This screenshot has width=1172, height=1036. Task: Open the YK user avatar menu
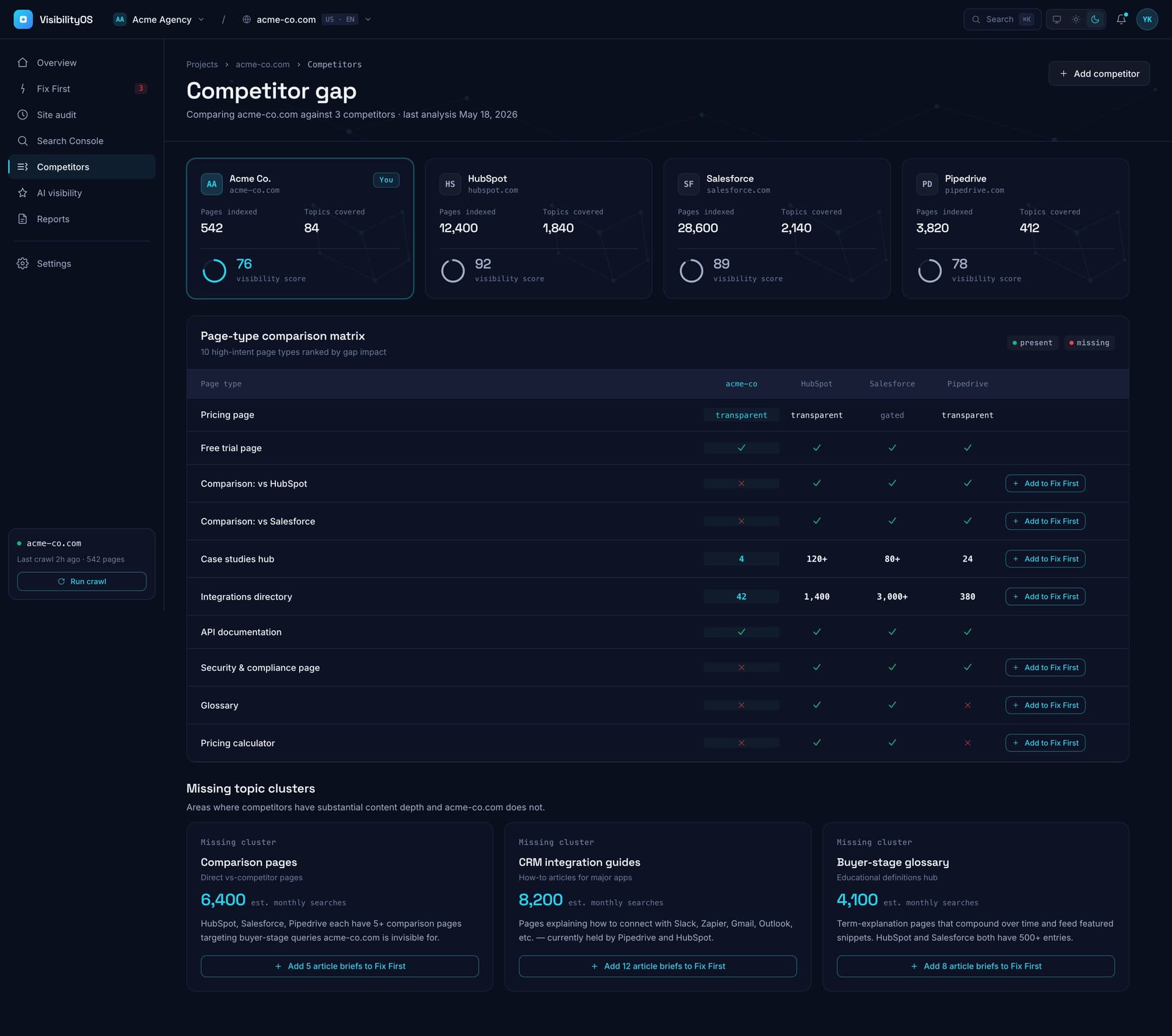coord(1147,20)
